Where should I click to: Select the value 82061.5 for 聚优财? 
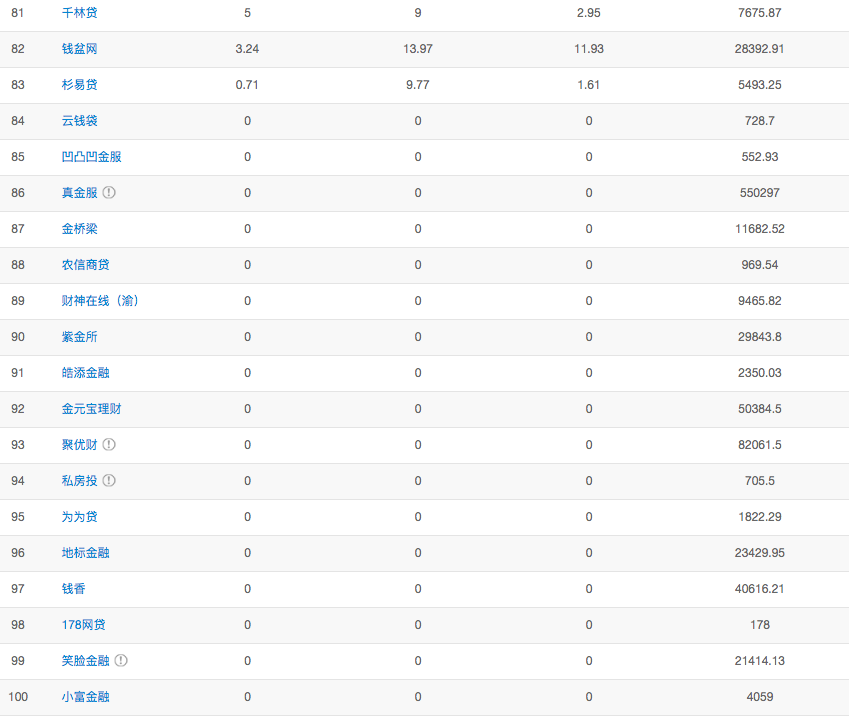(760, 444)
